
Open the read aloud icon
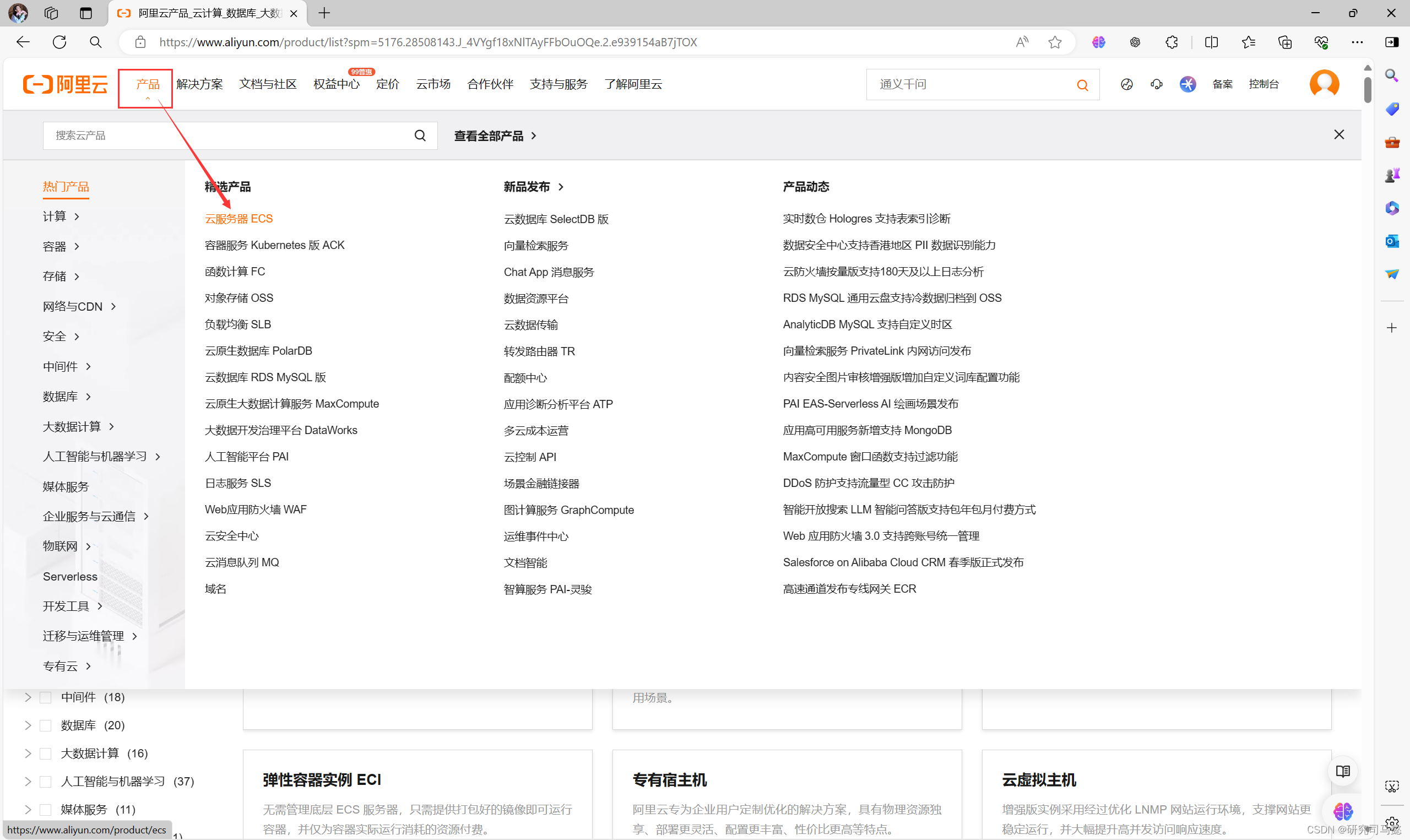tap(1022, 42)
